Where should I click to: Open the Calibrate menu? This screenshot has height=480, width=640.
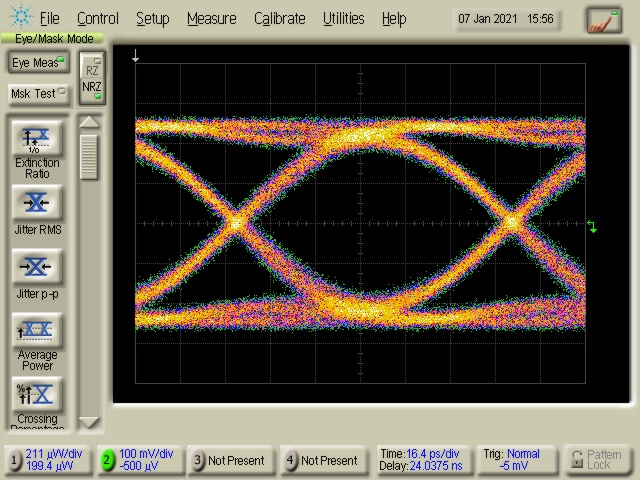tap(279, 18)
